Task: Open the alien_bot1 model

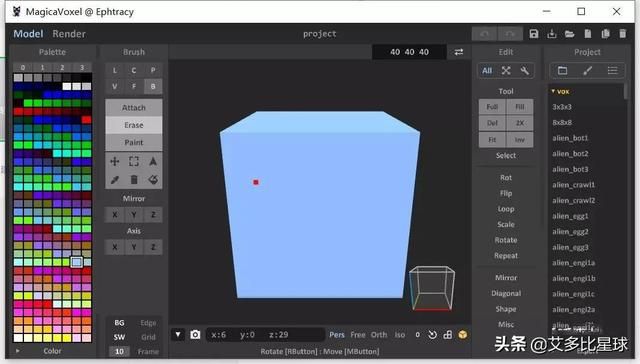Action: pyautogui.click(x=570, y=138)
